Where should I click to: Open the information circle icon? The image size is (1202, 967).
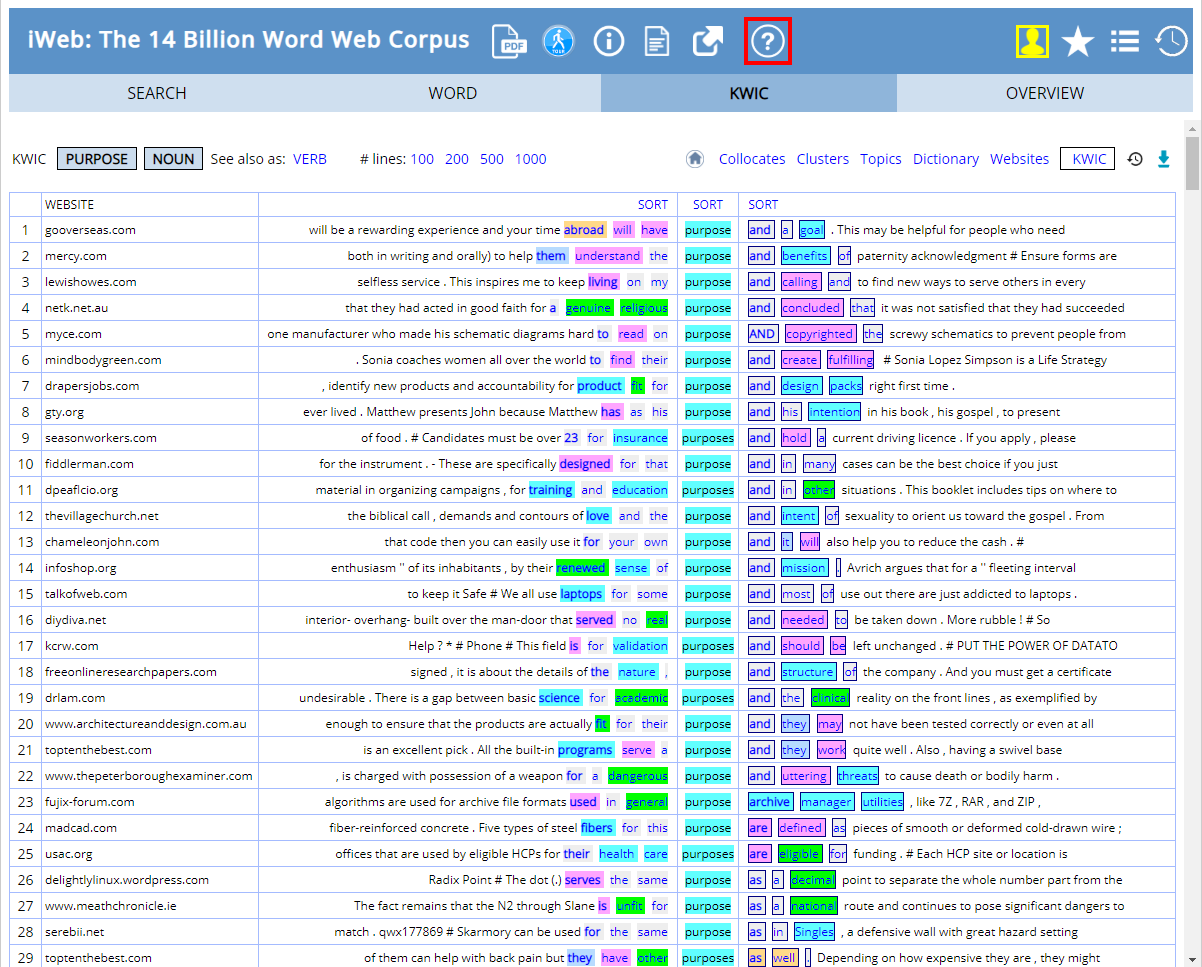tap(609, 41)
